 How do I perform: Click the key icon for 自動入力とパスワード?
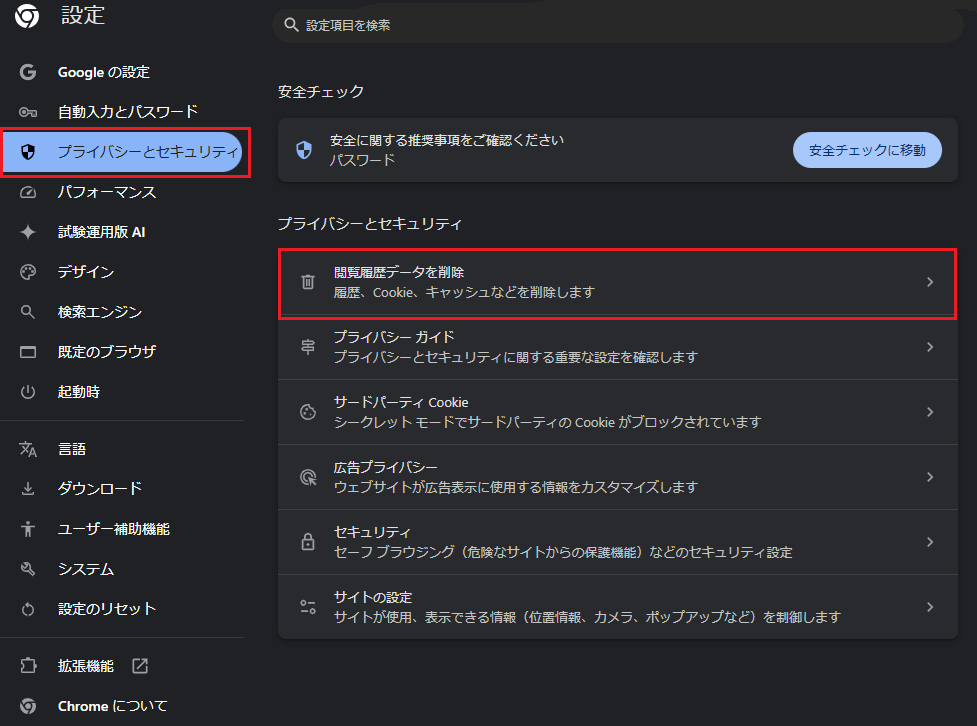point(28,112)
